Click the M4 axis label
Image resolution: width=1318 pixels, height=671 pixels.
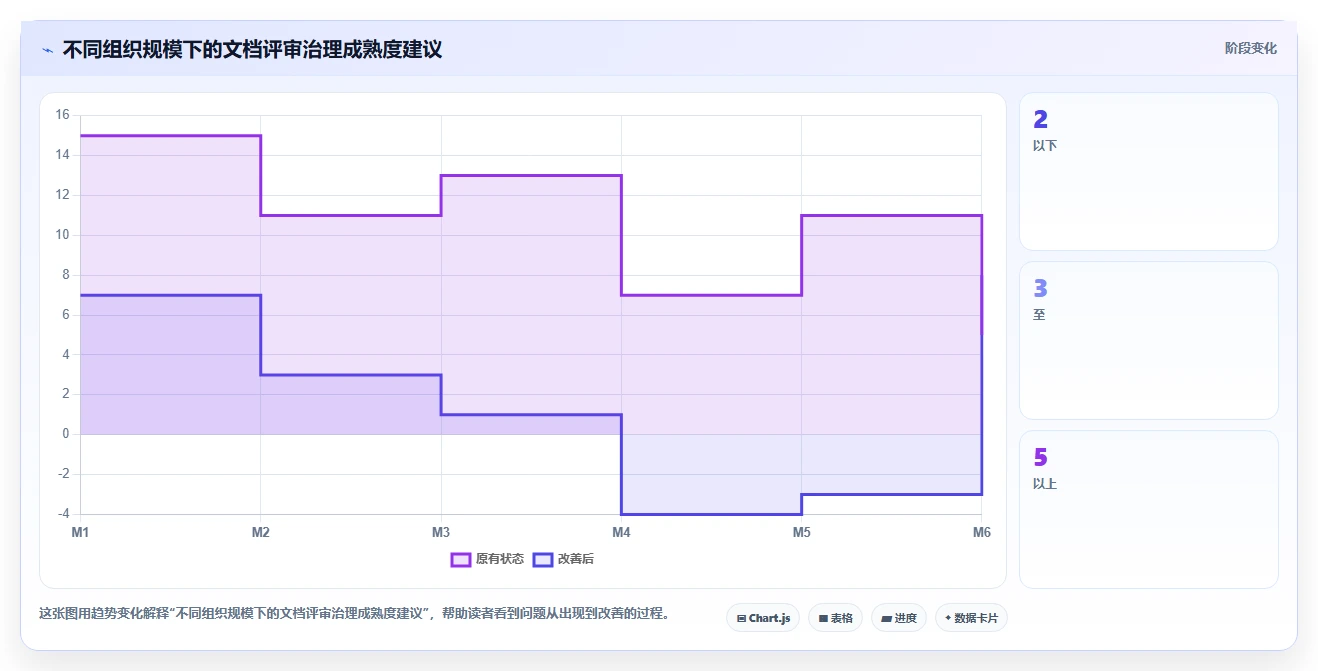tap(621, 532)
